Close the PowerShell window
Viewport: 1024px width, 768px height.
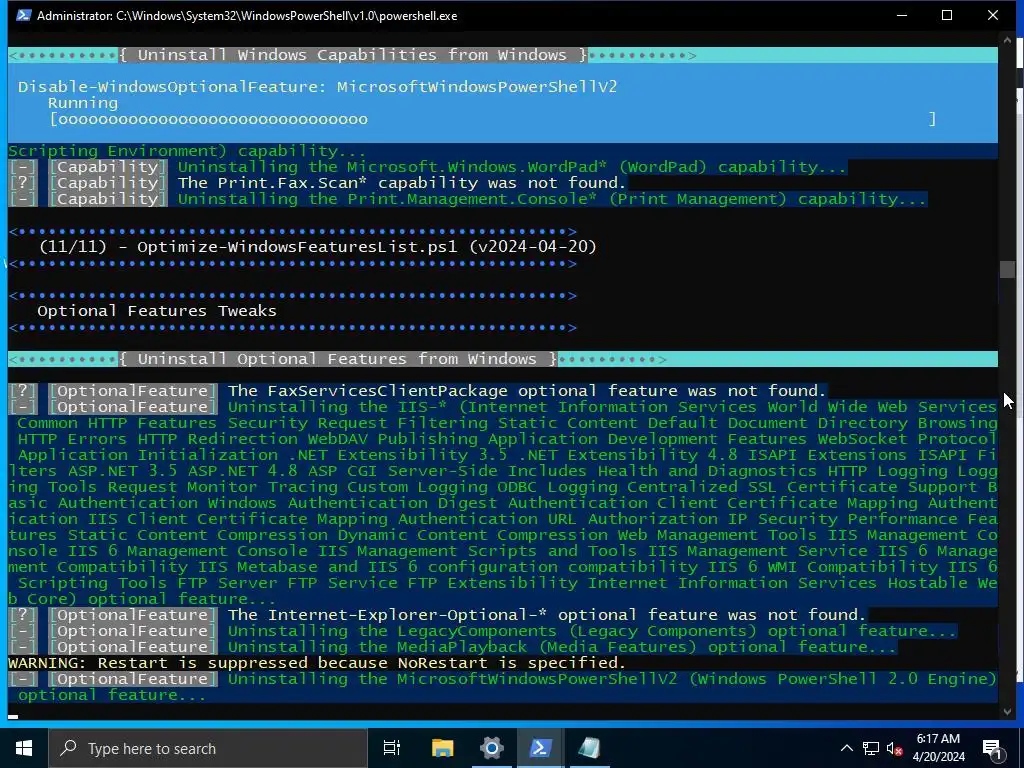tap(993, 15)
